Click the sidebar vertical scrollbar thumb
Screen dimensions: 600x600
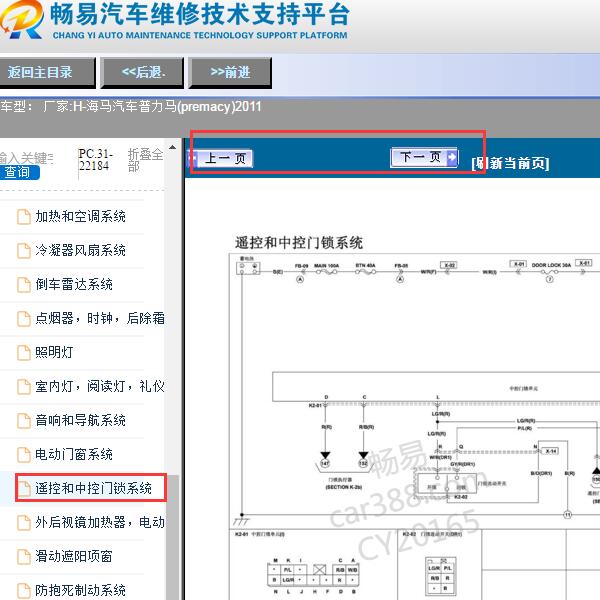click(173, 537)
